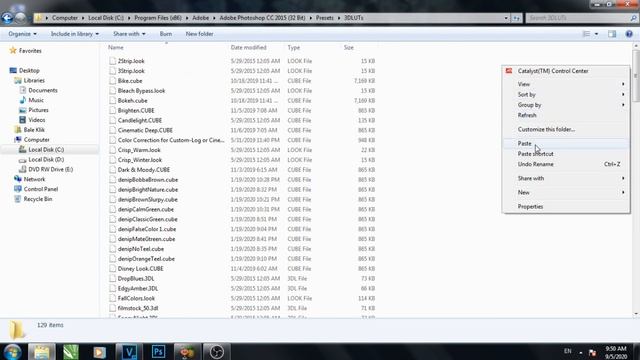Open Photoshop from the taskbar

click(x=158, y=351)
